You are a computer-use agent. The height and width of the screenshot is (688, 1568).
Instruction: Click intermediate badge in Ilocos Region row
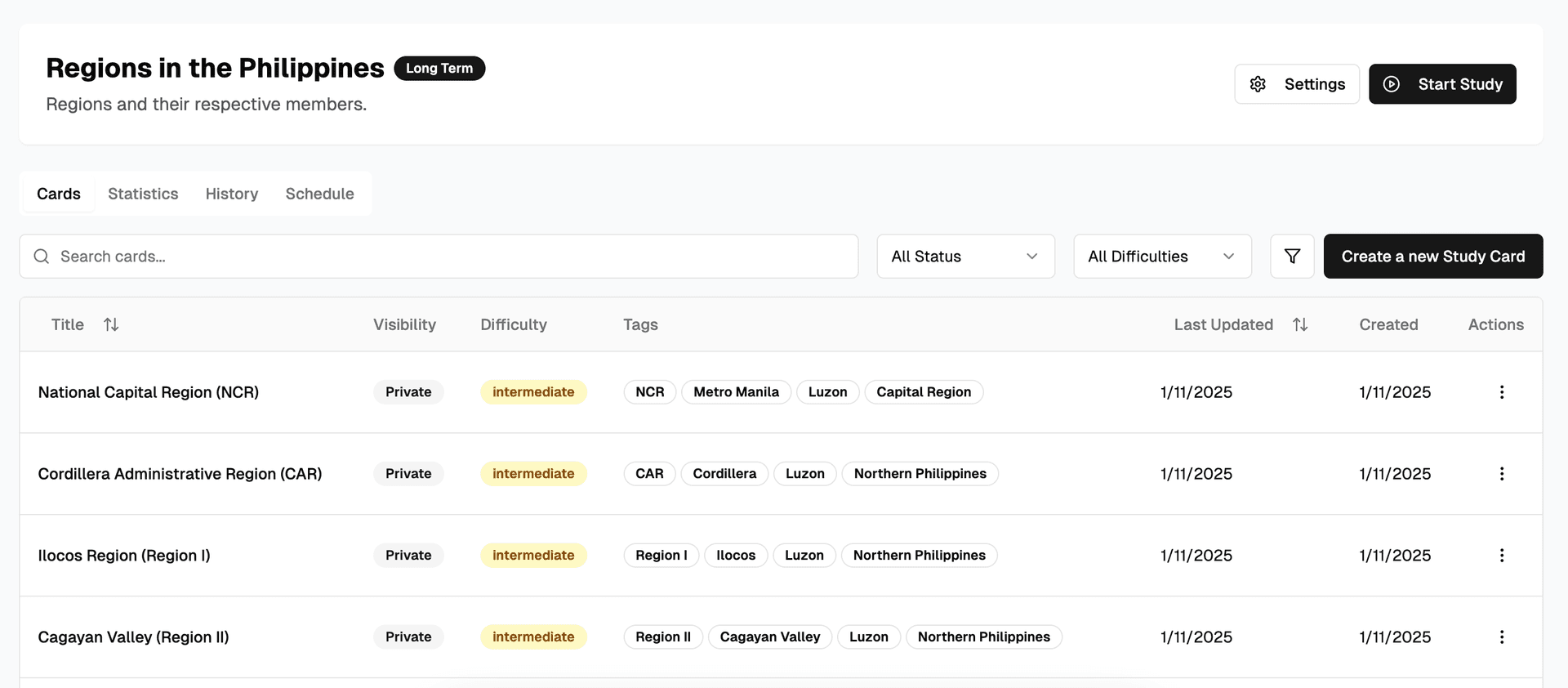click(x=533, y=556)
